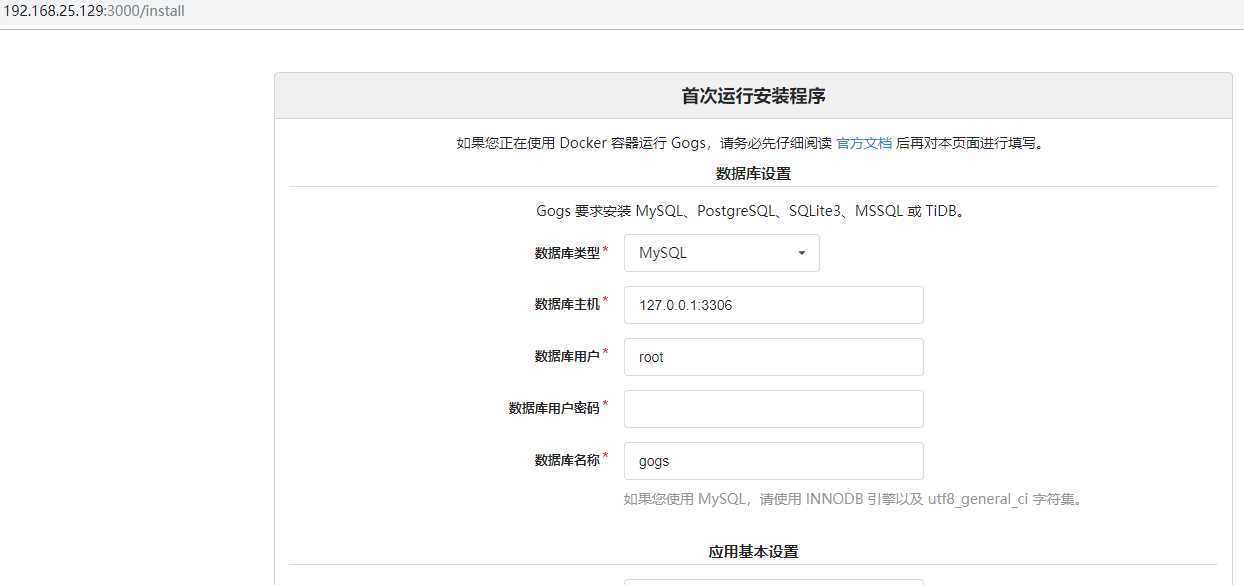The height and width of the screenshot is (585, 1244).
Task: Click the INNODB utf8_general_ci hint text
Action: [853, 499]
